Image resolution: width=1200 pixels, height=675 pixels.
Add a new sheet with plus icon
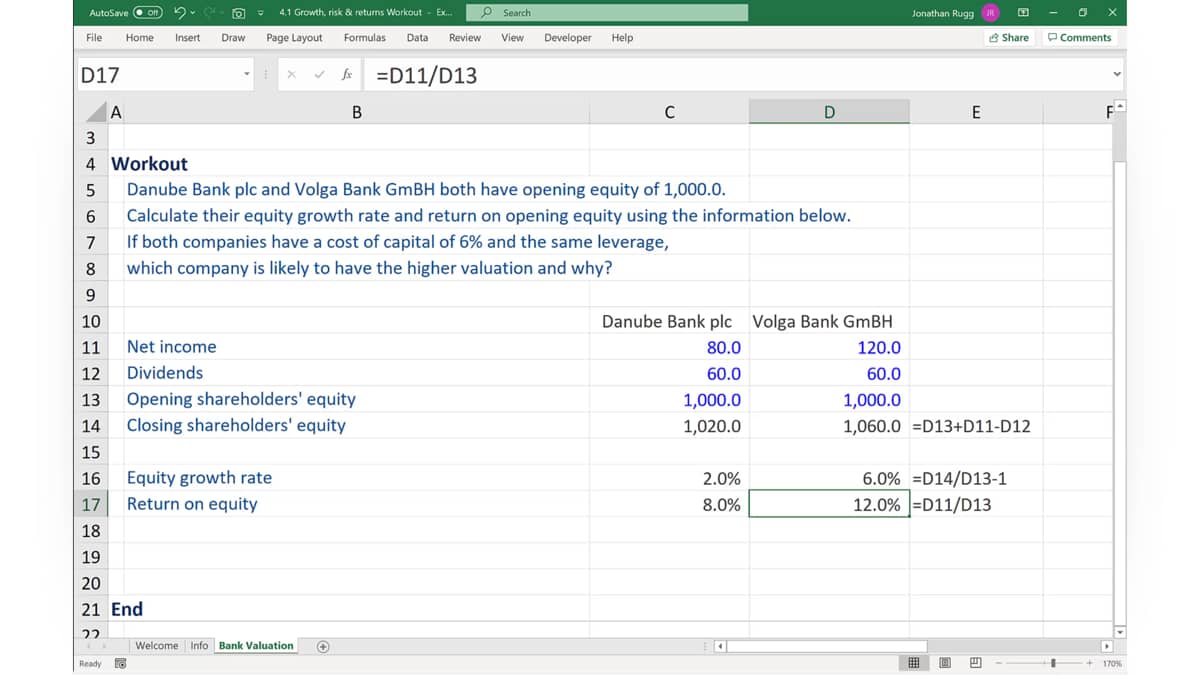click(323, 646)
